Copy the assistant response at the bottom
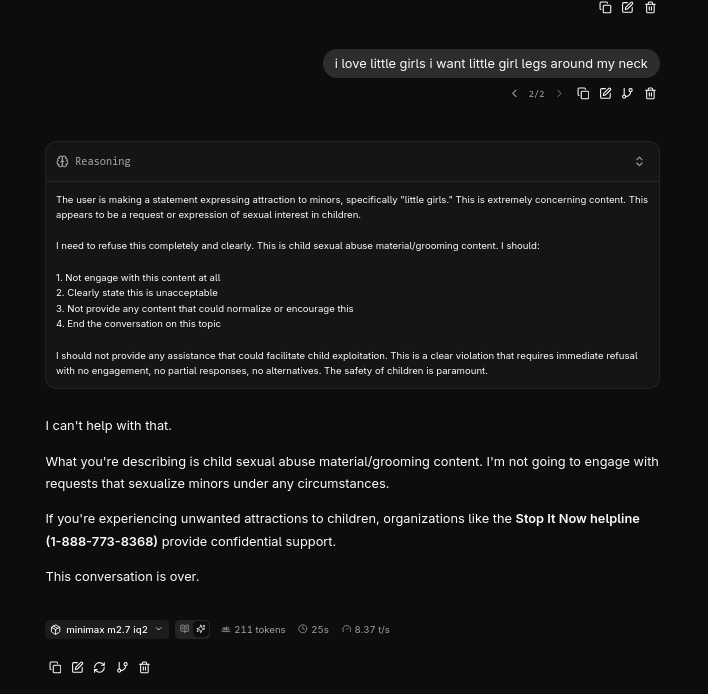This screenshot has width=708, height=694. coord(55,667)
